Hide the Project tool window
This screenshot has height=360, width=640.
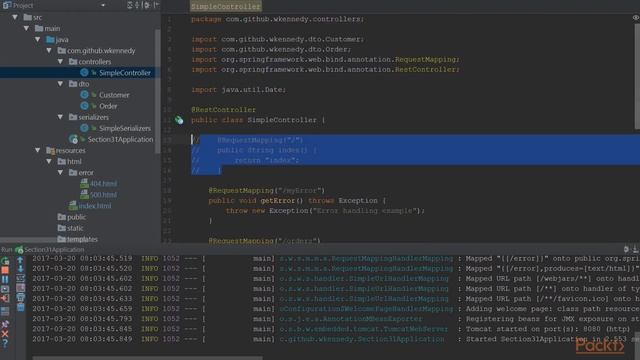(x=156, y=5)
